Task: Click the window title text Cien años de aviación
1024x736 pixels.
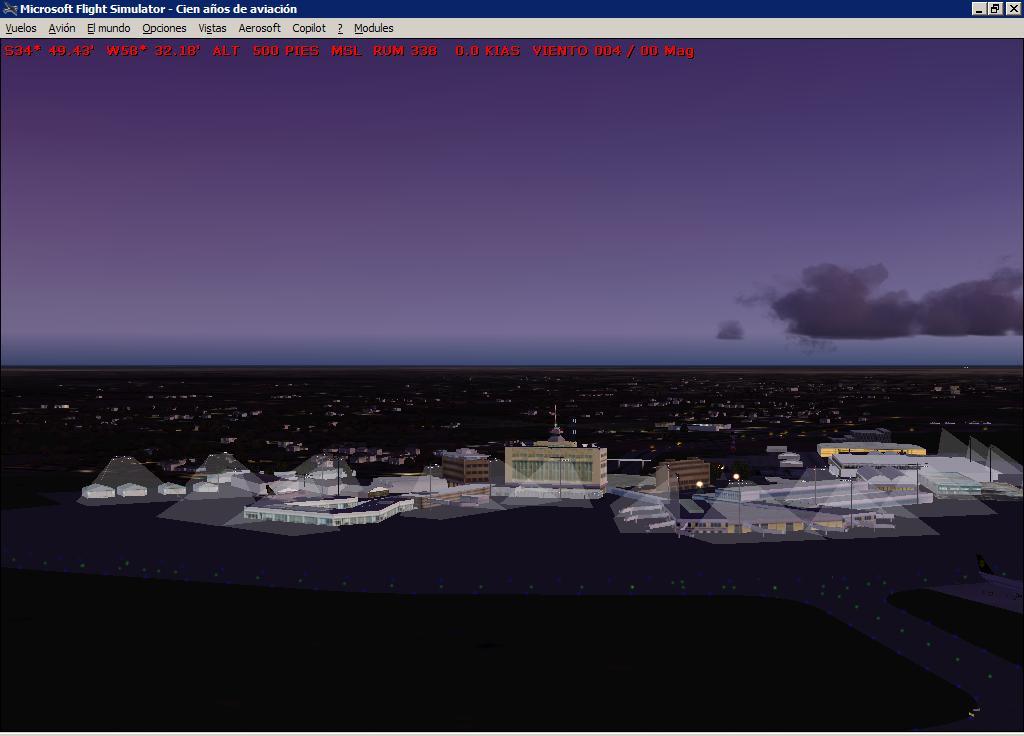Action: coord(236,8)
